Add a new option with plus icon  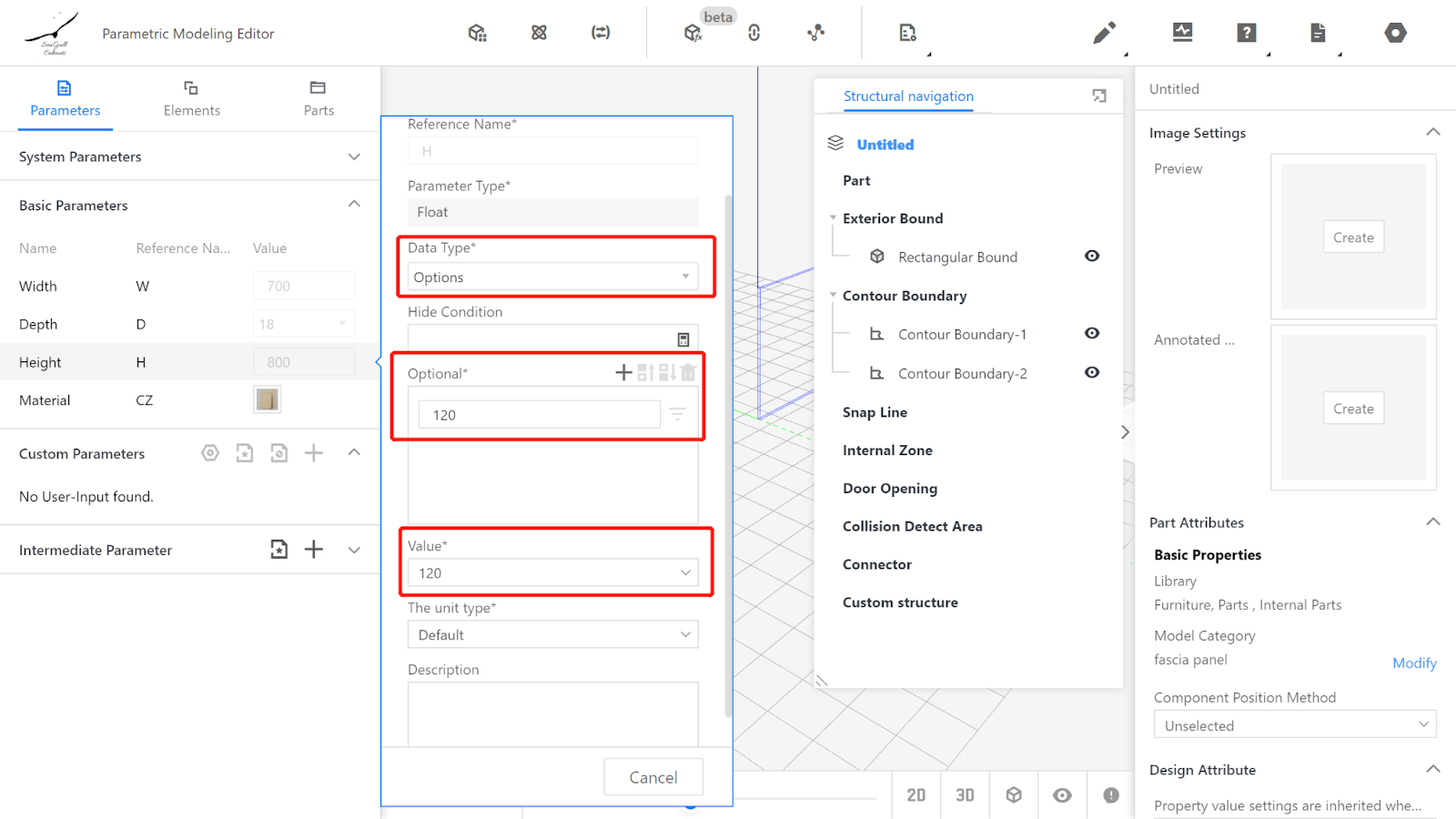tap(623, 372)
